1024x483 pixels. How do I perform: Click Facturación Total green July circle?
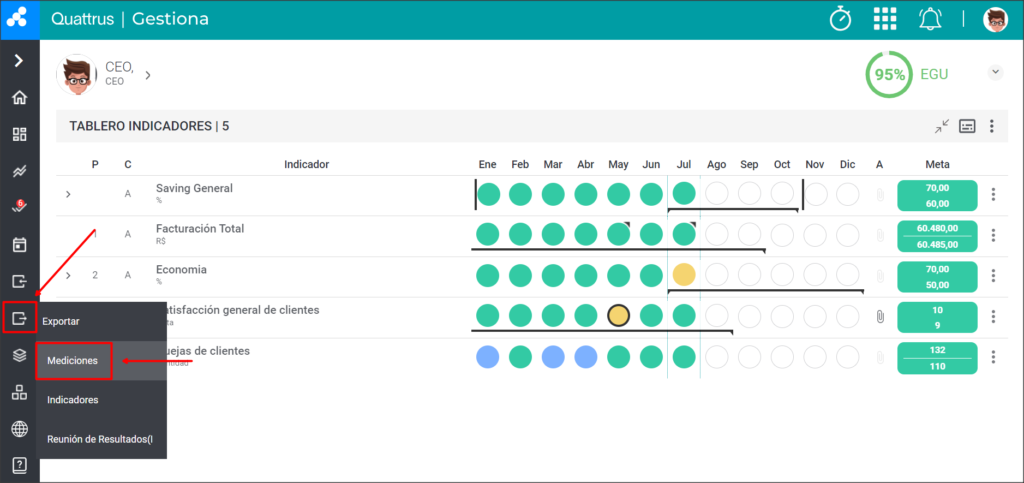pyautogui.click(x=684, y=234)
